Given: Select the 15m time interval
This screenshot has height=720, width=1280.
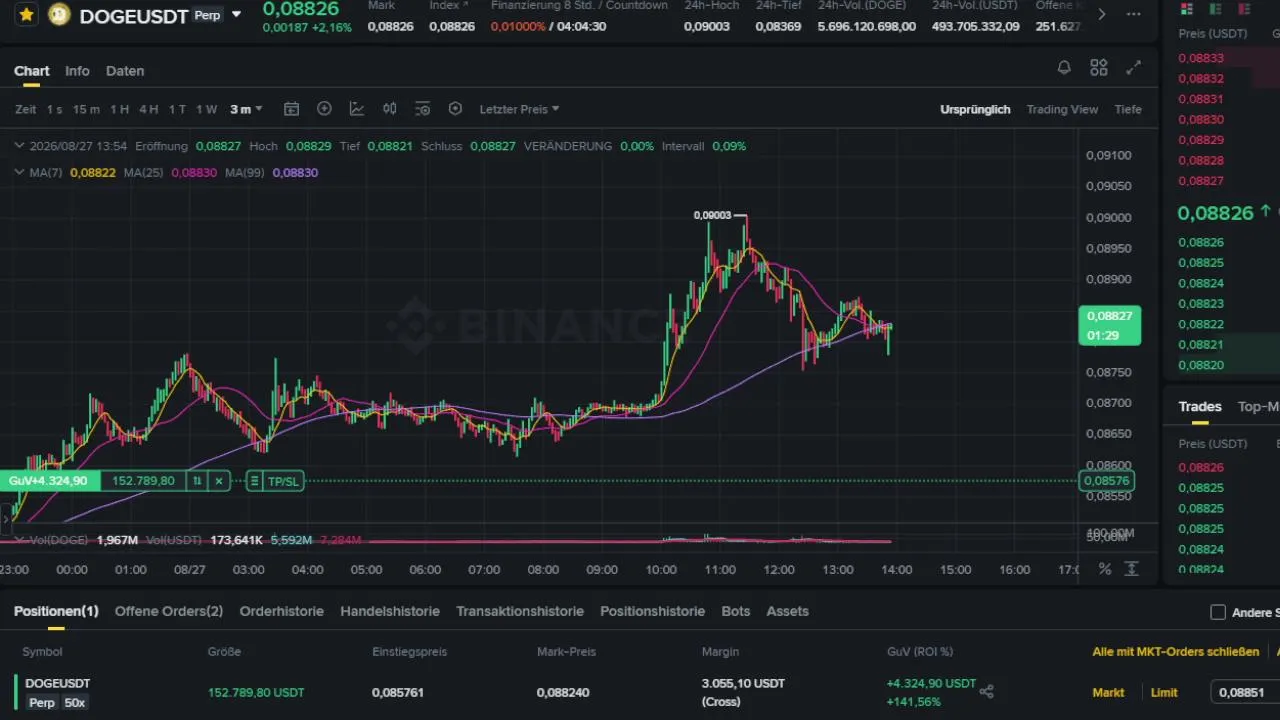Looking at the screenshot, I should pos(86,109).
